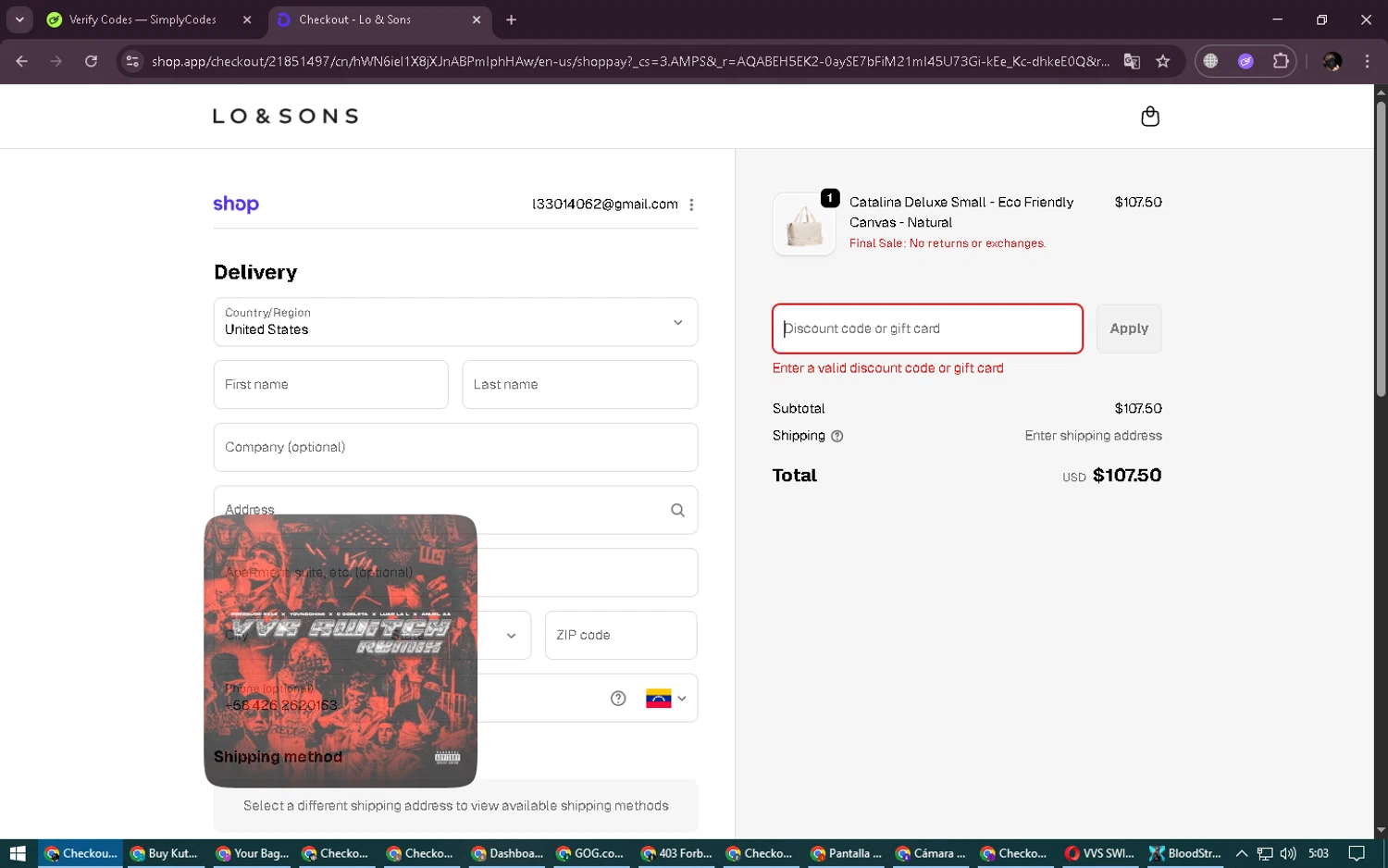
Task: Open the notification center icon
Action: (x=1357, y=853)
